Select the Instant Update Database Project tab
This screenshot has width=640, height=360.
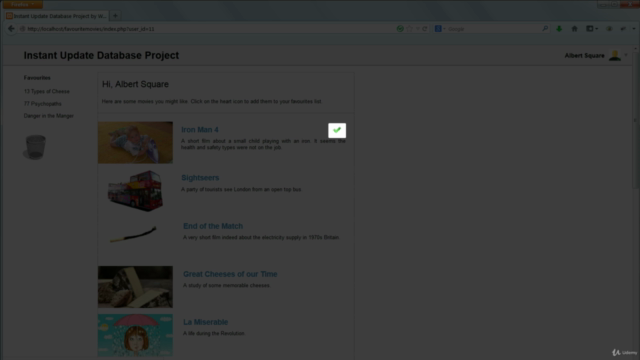pos(57,16)
